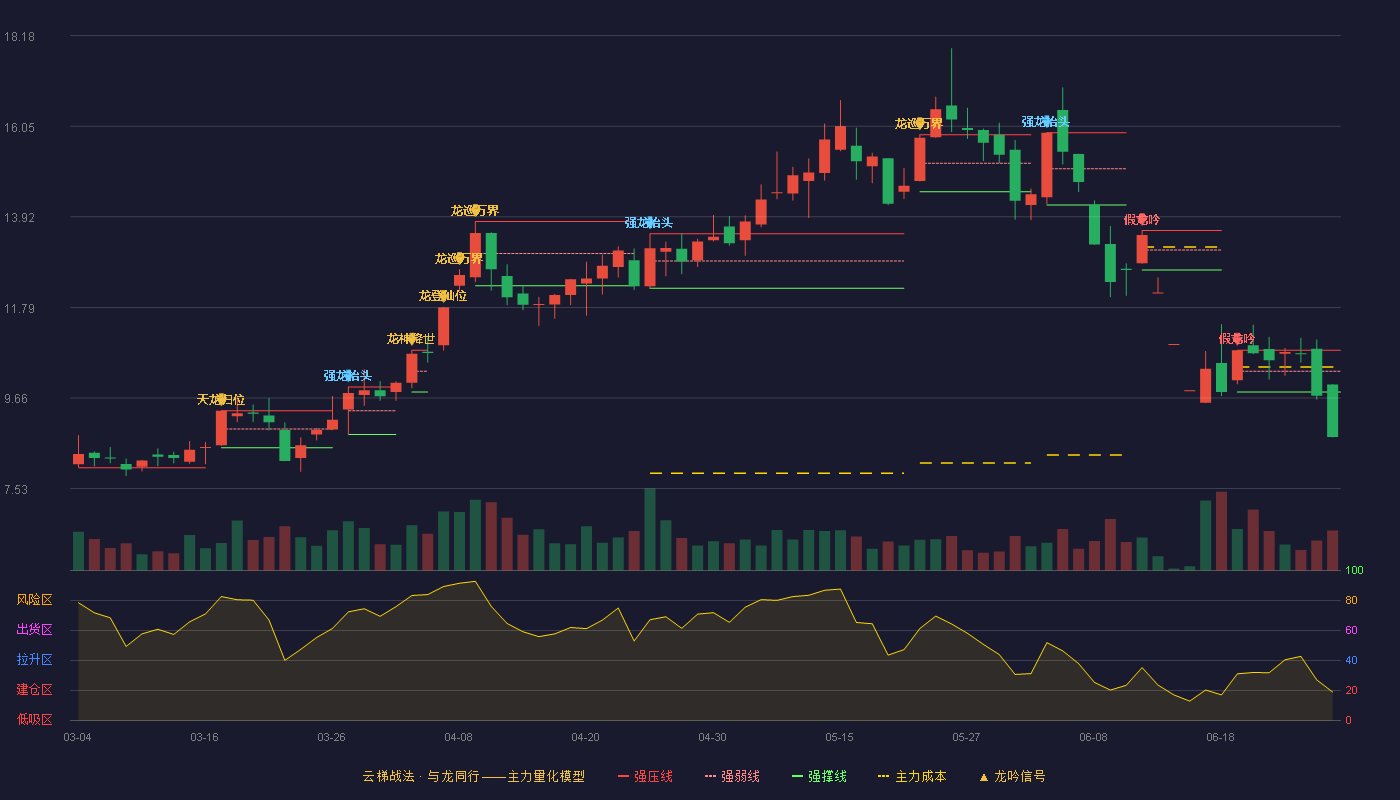Click the magenta 60 indicator scale label
The height and width of the screenshot is (800, 1400).
1351,631
